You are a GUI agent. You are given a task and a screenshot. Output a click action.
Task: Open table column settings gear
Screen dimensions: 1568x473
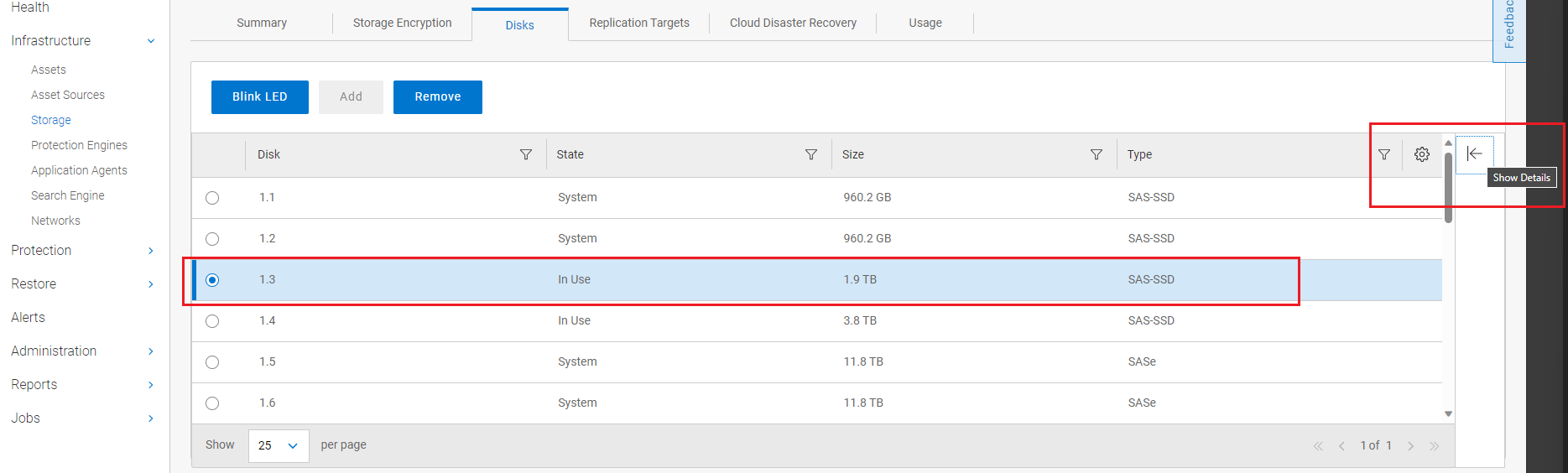coord(1422,154)
